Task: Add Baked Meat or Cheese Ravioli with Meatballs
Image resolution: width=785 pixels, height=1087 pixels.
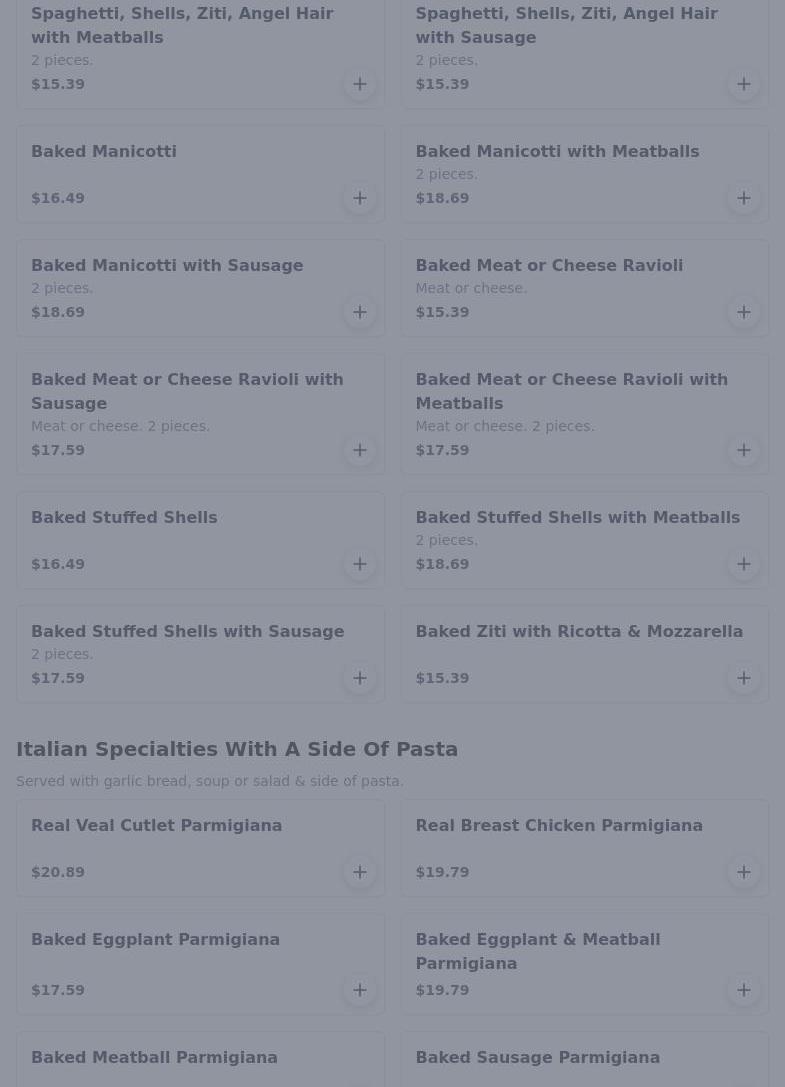Action: tap(743, 450)
